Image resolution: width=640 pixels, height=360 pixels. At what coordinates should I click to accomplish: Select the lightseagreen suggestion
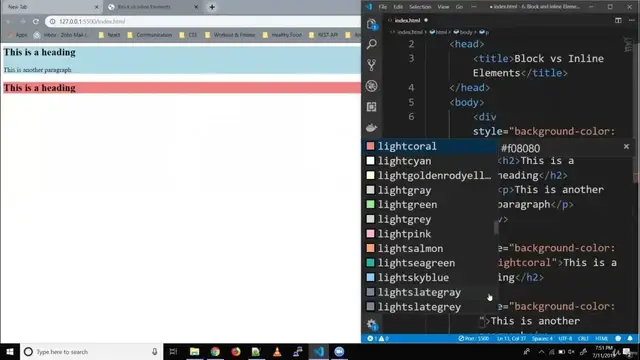(430, 263)
